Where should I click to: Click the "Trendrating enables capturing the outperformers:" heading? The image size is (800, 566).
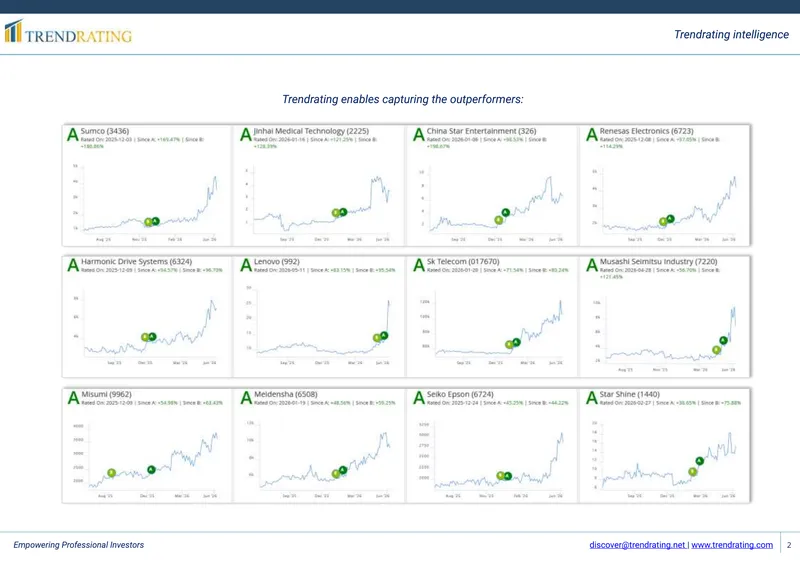(x=403, y=99)
